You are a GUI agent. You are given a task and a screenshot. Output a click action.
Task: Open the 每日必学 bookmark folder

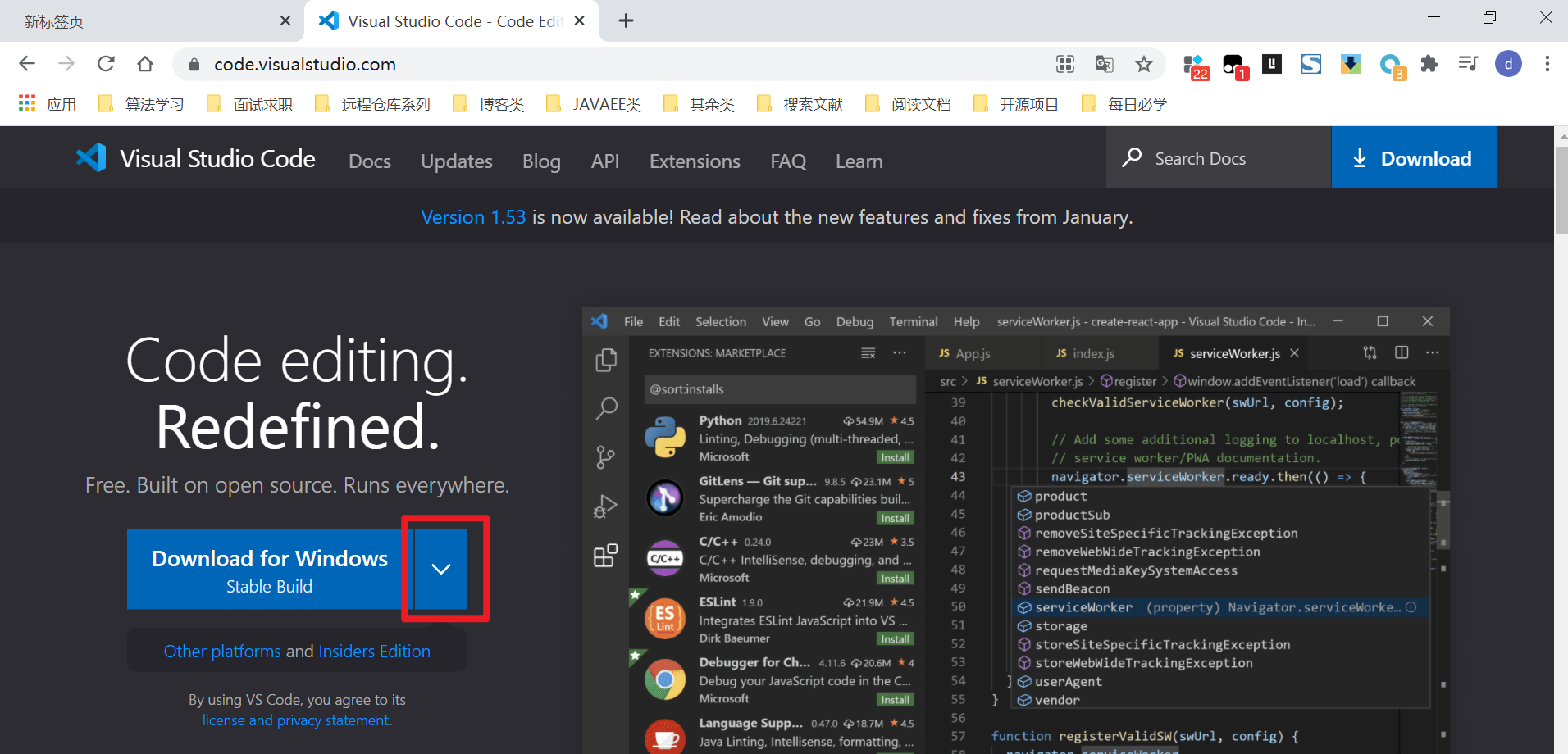click(1124, 104)
